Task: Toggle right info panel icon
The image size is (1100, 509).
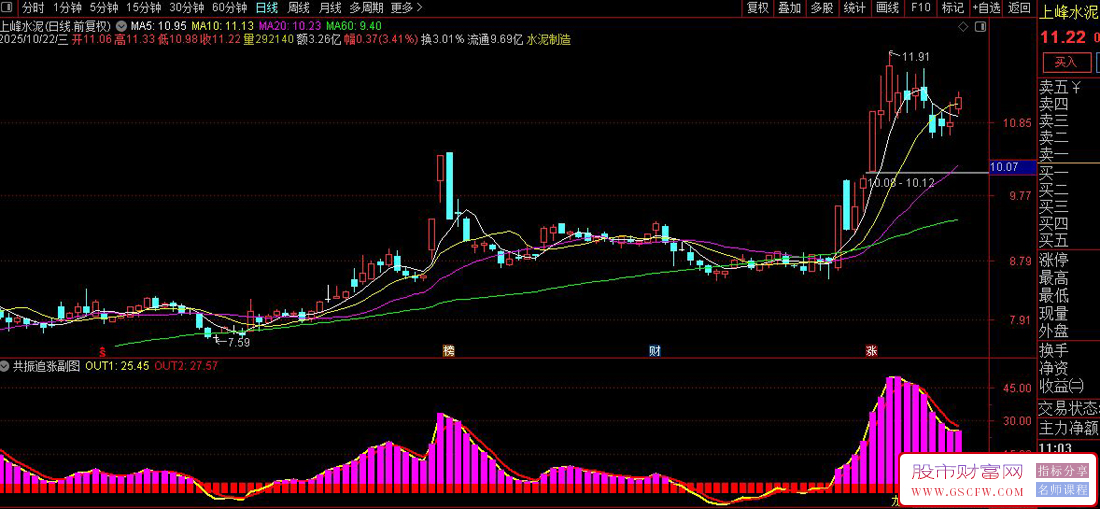Action: (981, 27)
